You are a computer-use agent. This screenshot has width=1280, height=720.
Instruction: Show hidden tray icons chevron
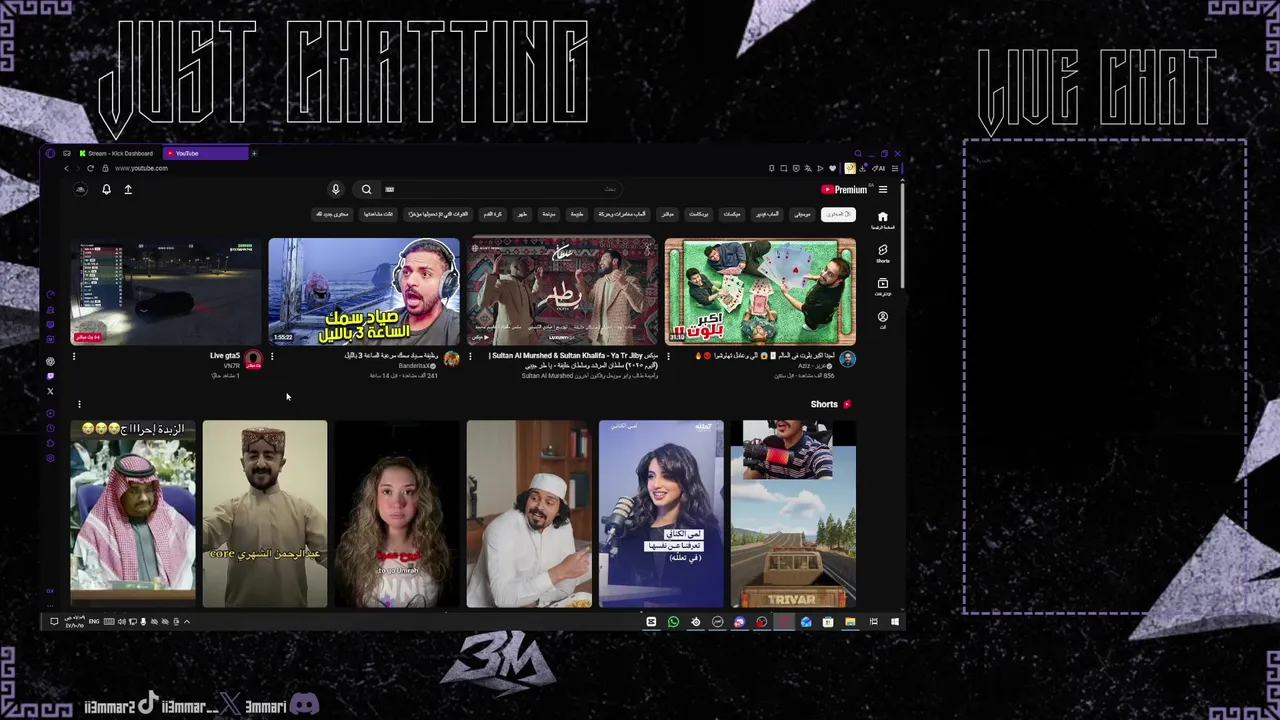point(186,622)
